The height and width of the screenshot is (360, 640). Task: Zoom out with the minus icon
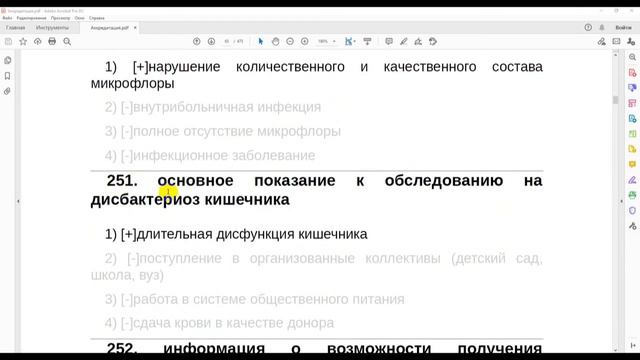(x=290, y=41)
